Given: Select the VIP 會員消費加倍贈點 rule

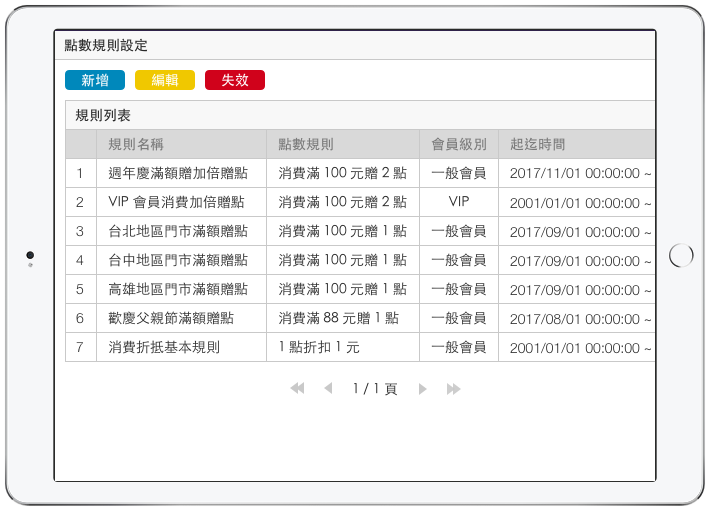Looking at the screenshot, I should tap(176, 203).
